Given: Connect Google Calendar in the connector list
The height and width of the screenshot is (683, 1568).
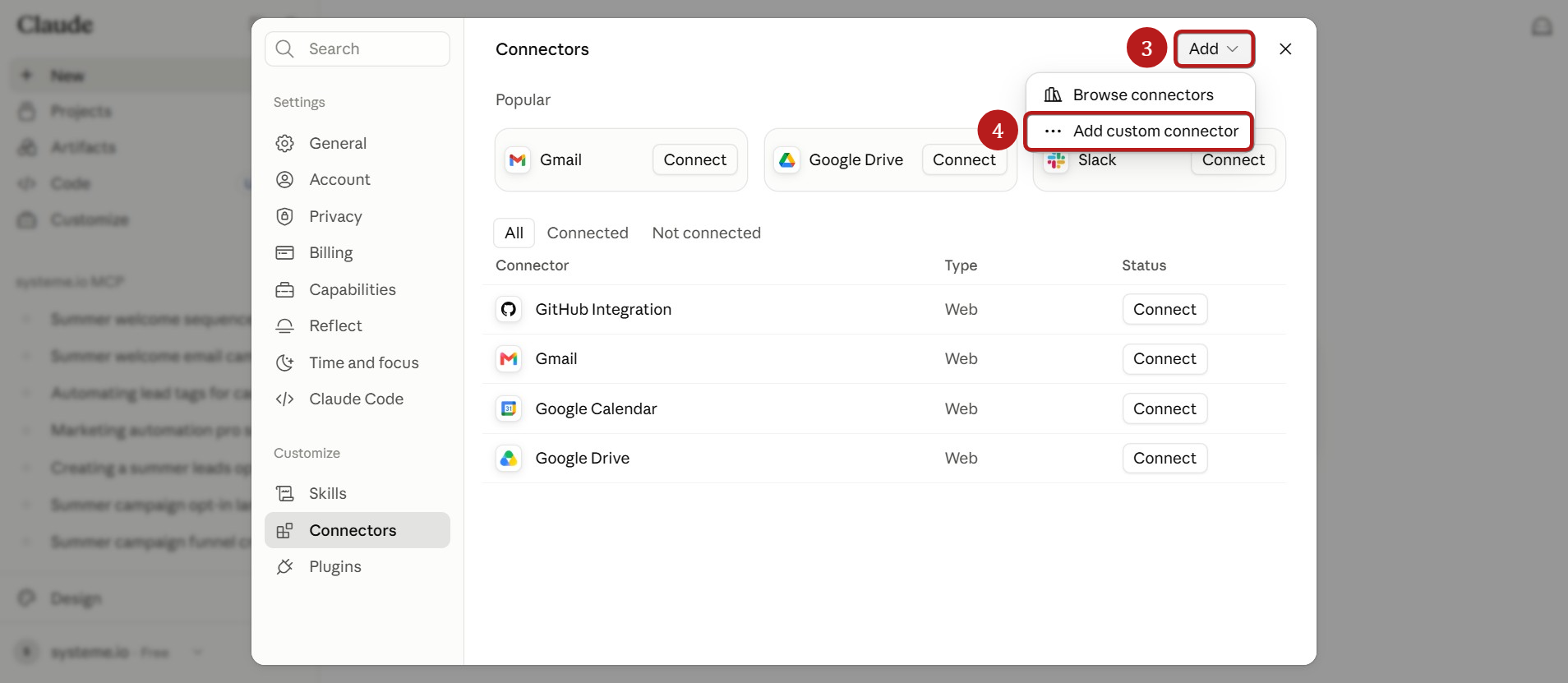Looking at the screenshot, I should tap(1164, 408).
